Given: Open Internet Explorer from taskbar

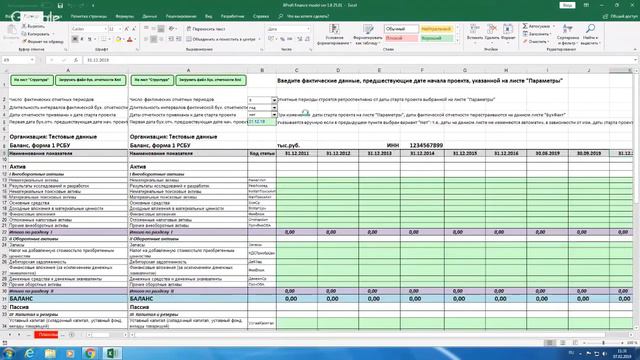Looking at the screenshot, I should [x=29, y=353].
